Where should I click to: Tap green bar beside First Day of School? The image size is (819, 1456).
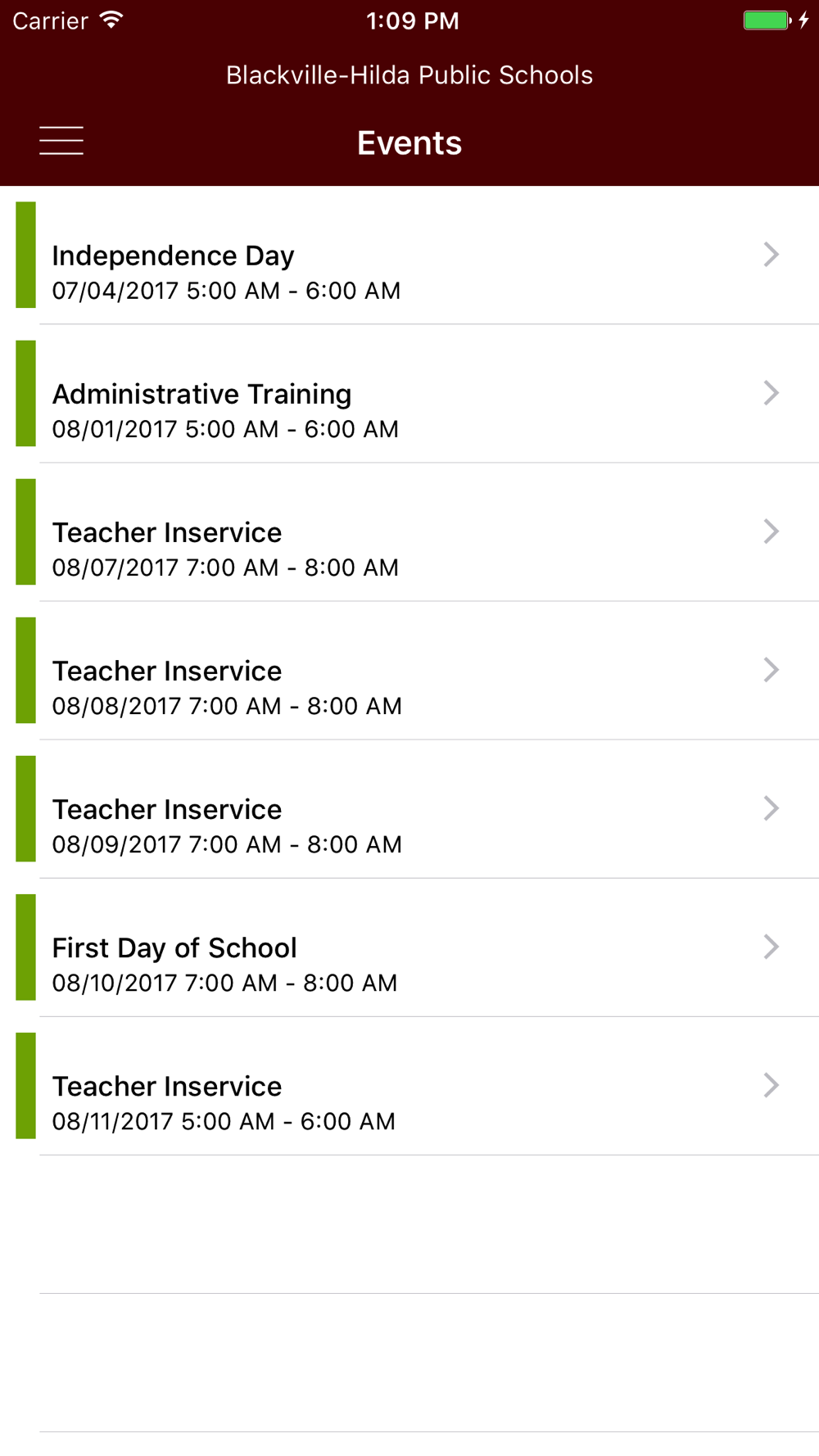[x=26, y=947]
